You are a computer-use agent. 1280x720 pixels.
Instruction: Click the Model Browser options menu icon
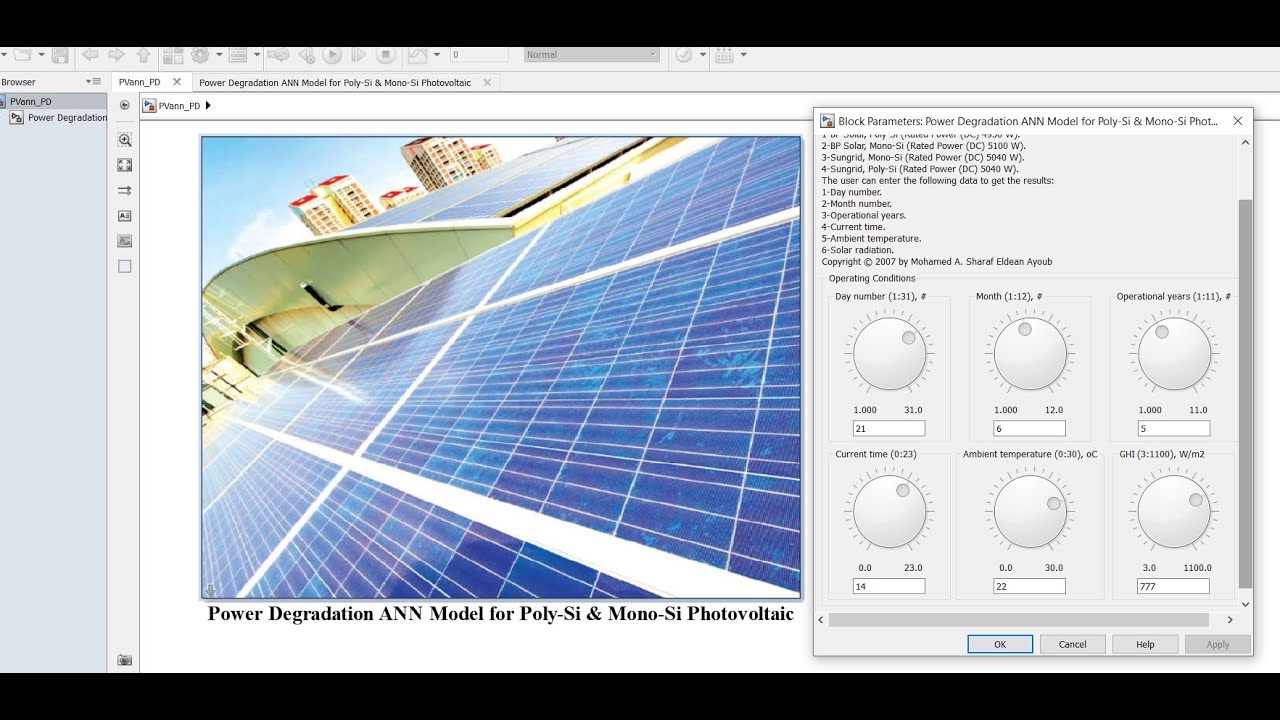click(x=93, y=82)
